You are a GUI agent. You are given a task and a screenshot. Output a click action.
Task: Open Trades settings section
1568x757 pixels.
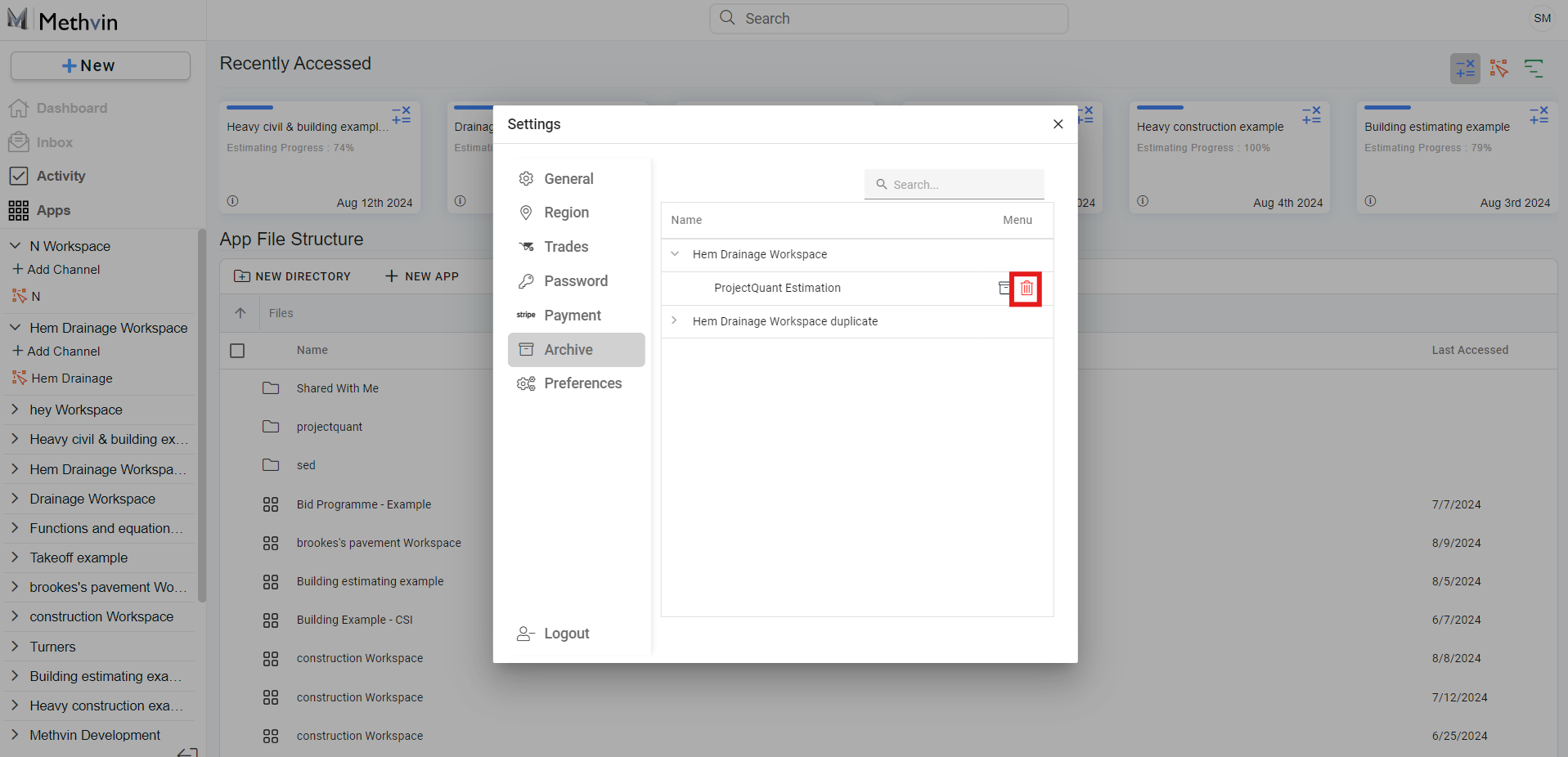point(565,247)
